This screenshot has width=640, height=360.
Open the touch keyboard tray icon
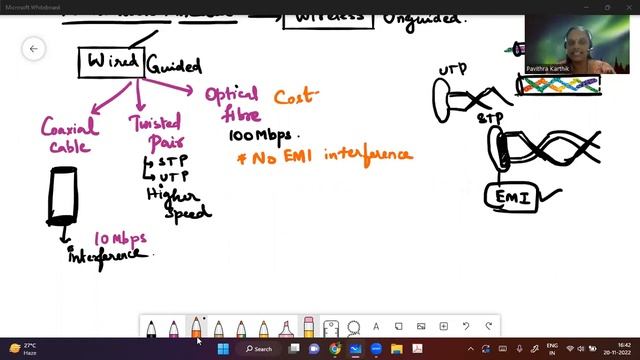tap(503, 349)
